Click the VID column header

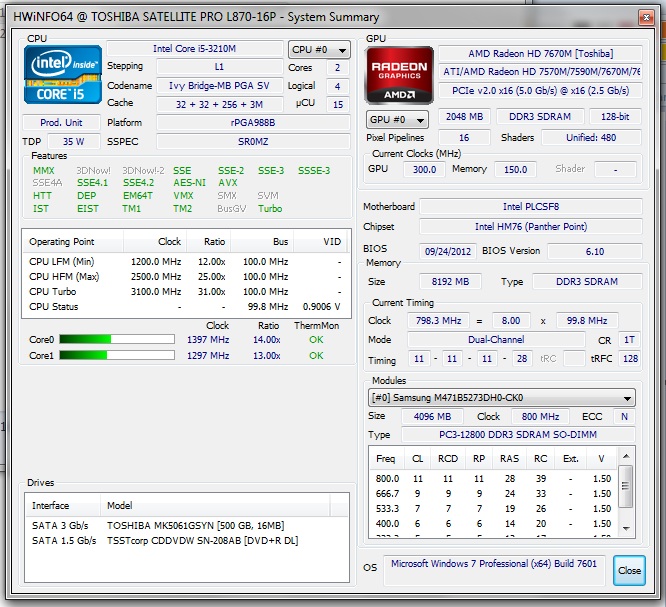pos(320,242)
